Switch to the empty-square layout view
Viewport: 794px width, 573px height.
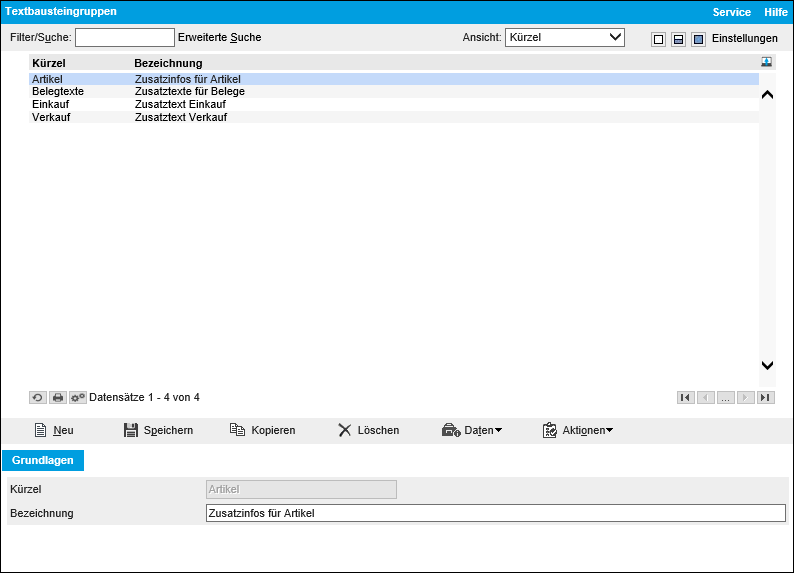pos(658,39)
